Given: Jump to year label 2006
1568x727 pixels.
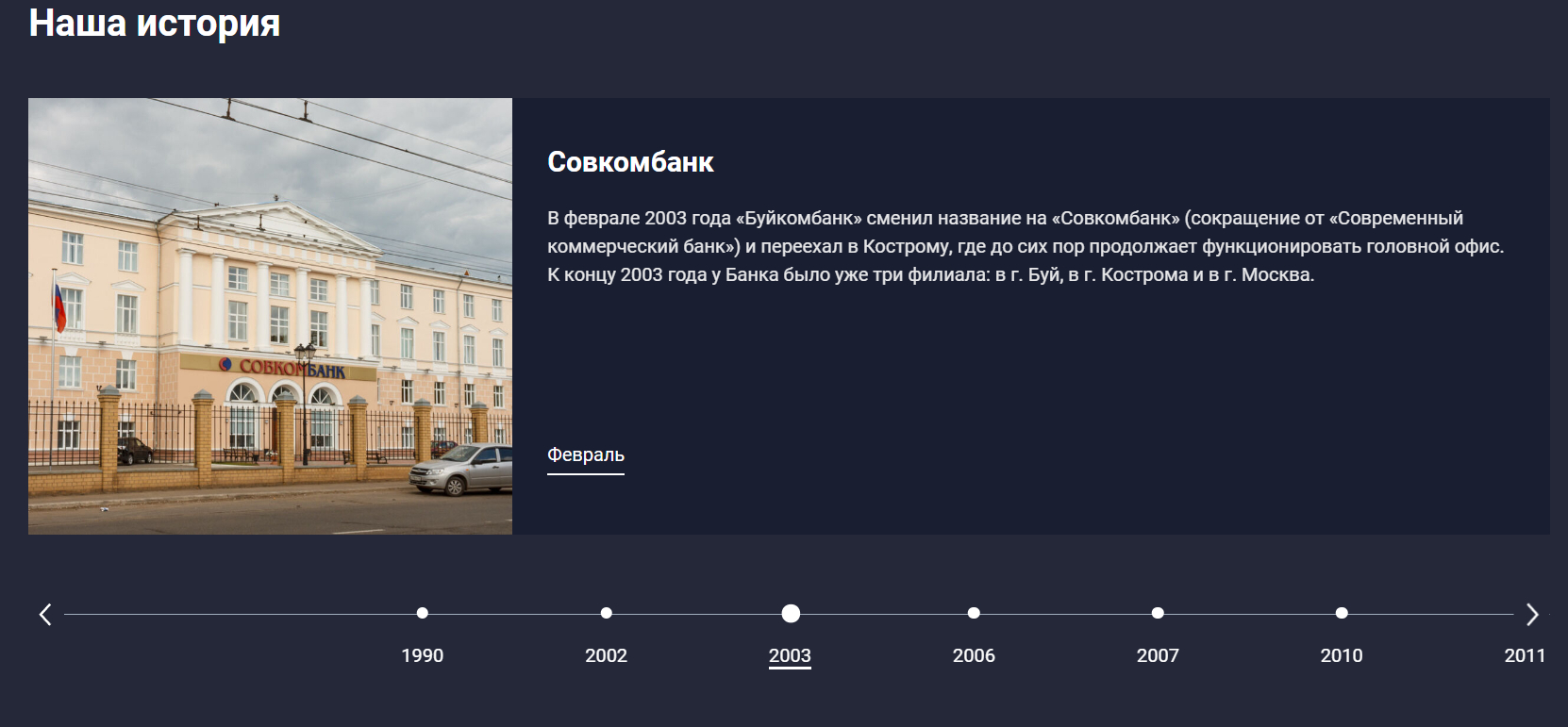Looking at the screenshot, I should [x=974, y=655].
